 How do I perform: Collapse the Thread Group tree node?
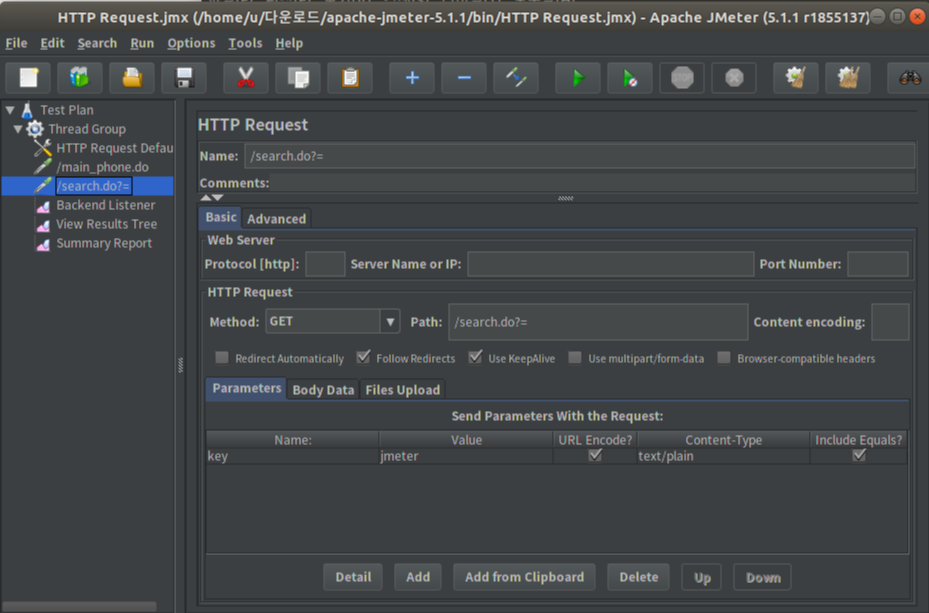pyautogui.click(x=18, y=129)
